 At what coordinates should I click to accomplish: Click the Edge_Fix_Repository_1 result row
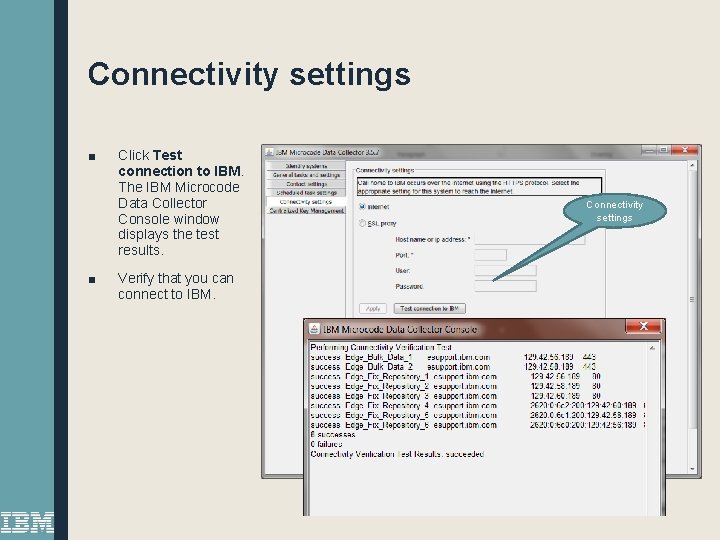(456, 376)
